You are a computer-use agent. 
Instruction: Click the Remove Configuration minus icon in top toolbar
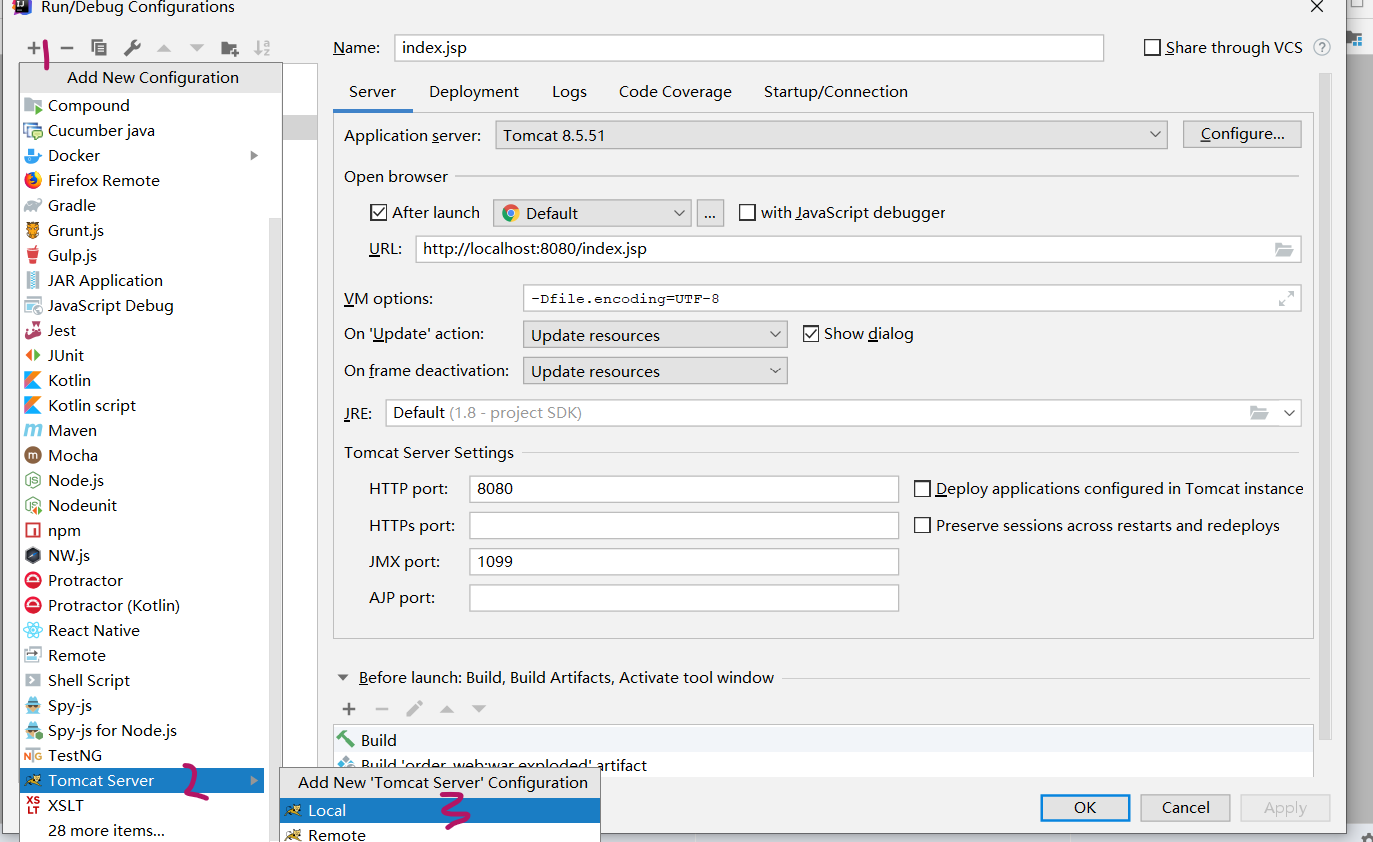[67, 47]
